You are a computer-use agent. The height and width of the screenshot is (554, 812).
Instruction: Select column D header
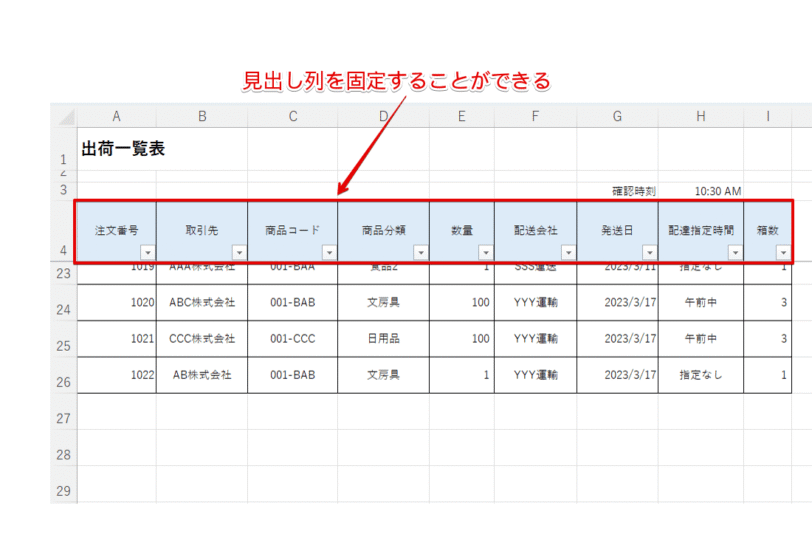pos(383,116)
